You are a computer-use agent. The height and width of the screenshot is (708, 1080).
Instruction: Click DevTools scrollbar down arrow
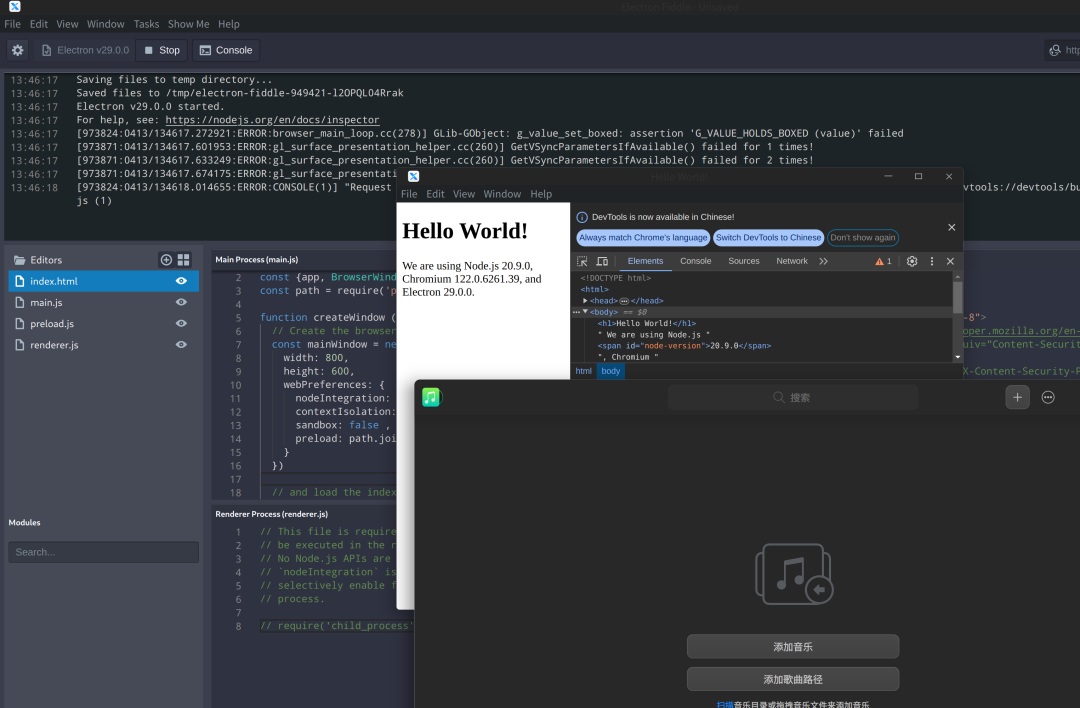click(x=957, y=357)
